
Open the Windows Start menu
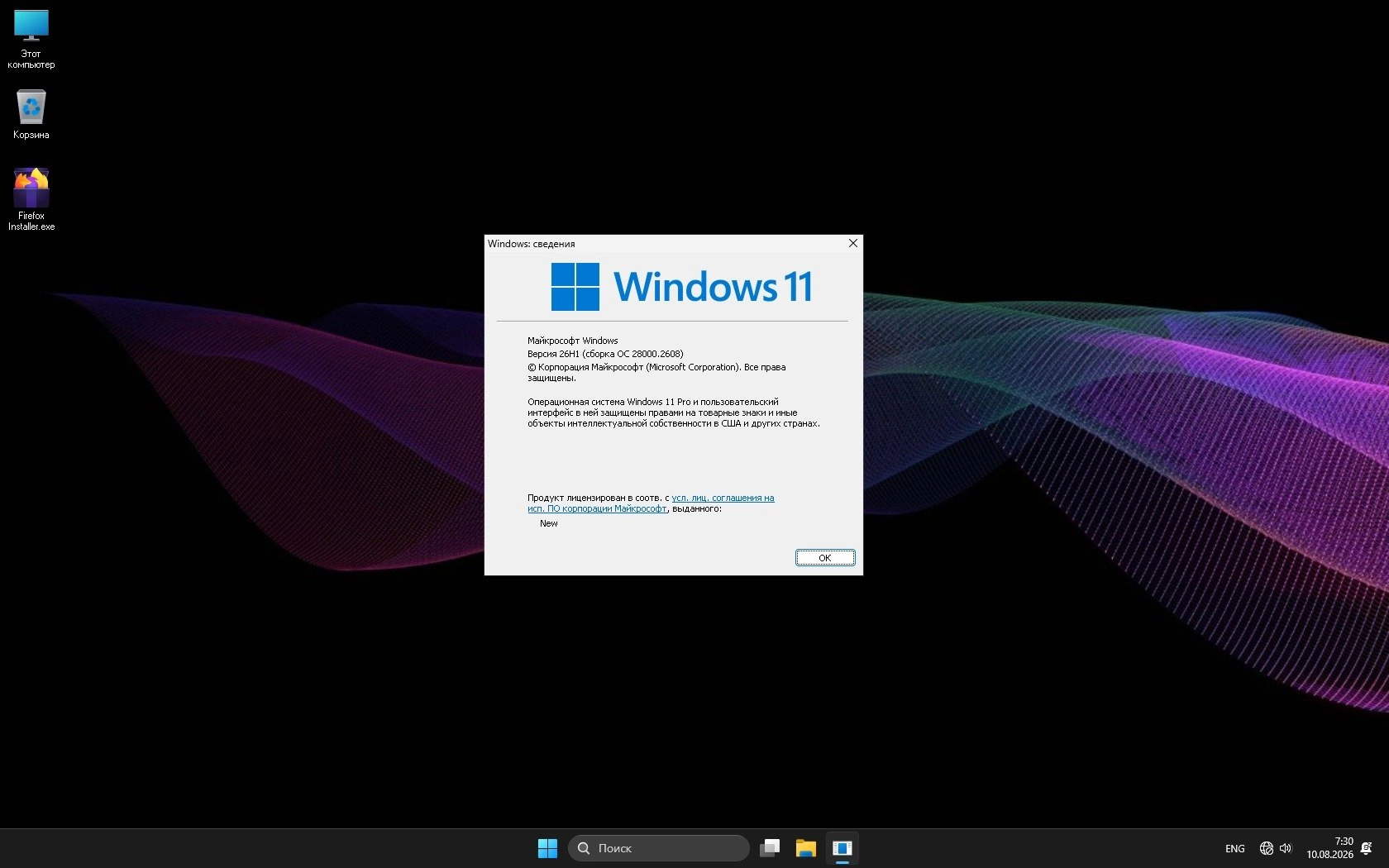click(547, 848)
